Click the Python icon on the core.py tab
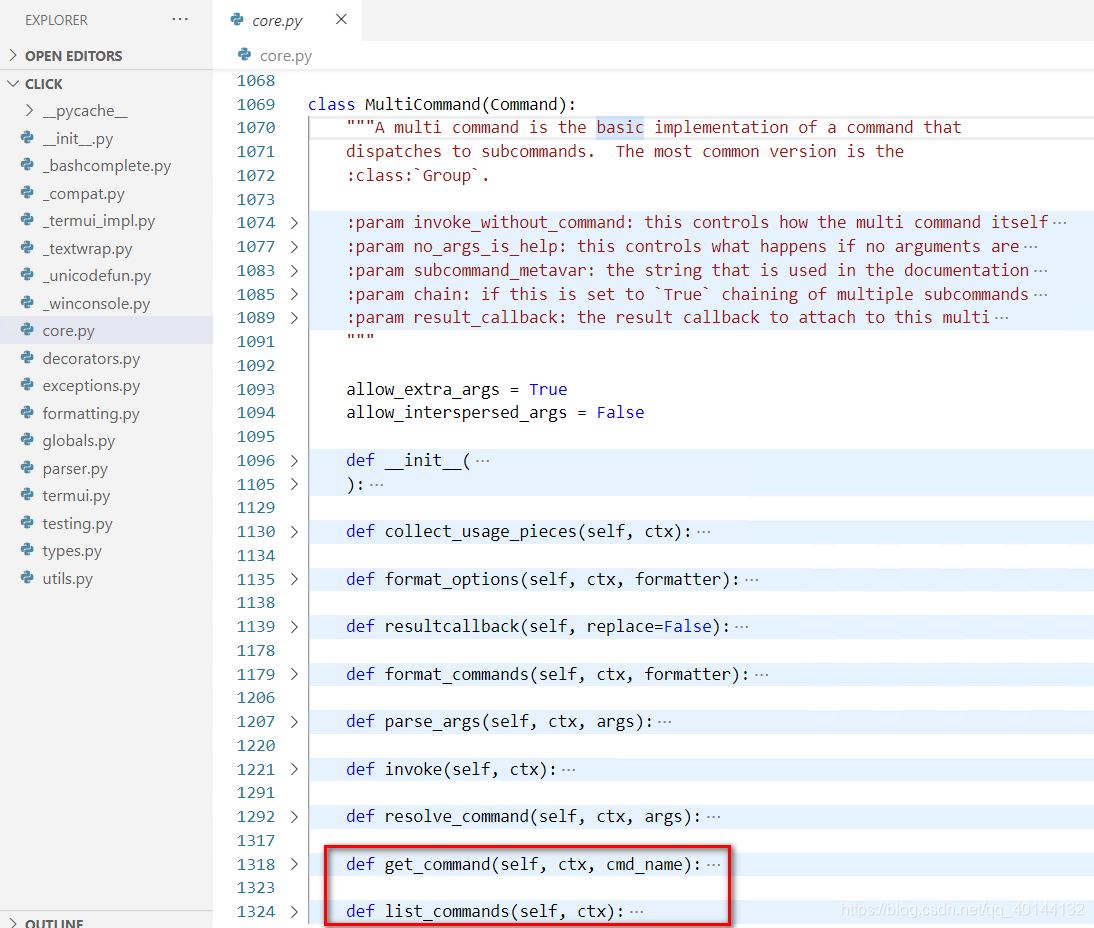Screen dimensions: 1094x928 (x=236, y=19)
